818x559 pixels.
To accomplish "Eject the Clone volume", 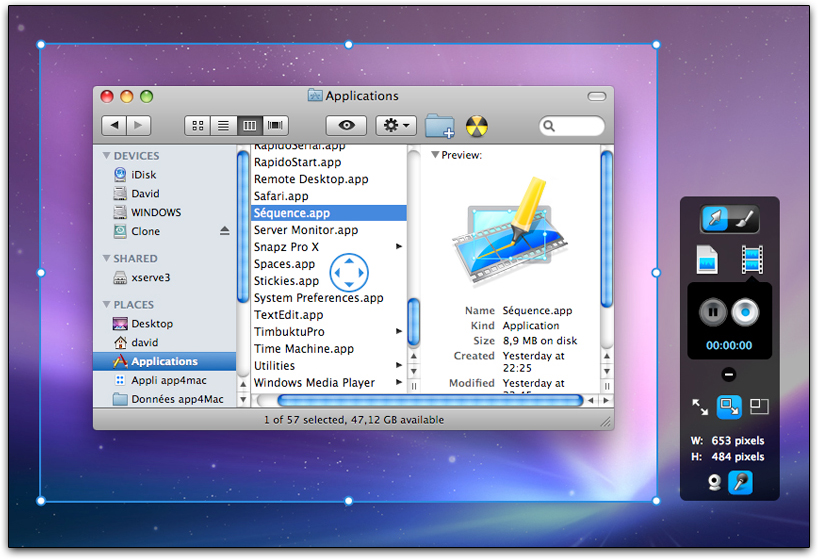I will tap(224, 230).
